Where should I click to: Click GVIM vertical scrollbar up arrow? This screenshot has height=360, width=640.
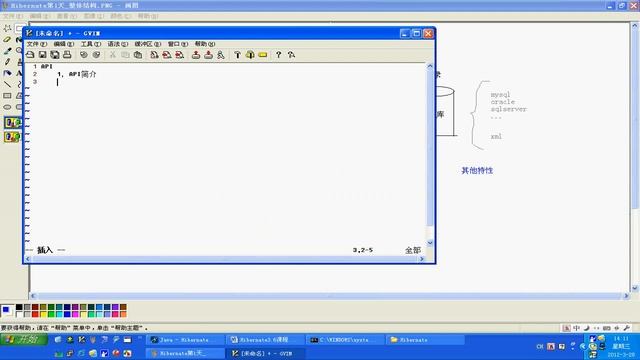pyautogui.click(x=430, y=66)
